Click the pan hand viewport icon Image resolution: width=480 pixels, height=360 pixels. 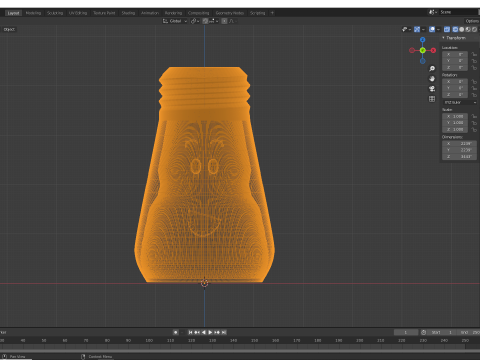point(432,79)
